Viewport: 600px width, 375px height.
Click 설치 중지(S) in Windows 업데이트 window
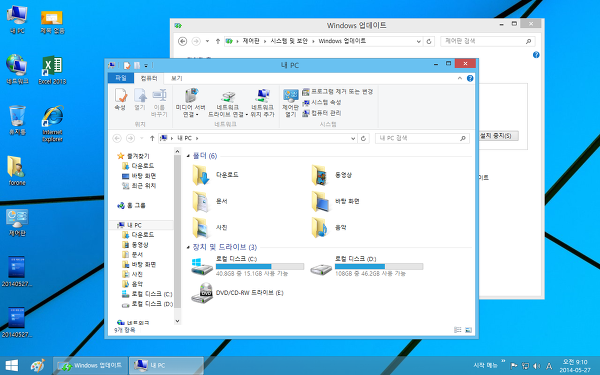coord(498,136)
